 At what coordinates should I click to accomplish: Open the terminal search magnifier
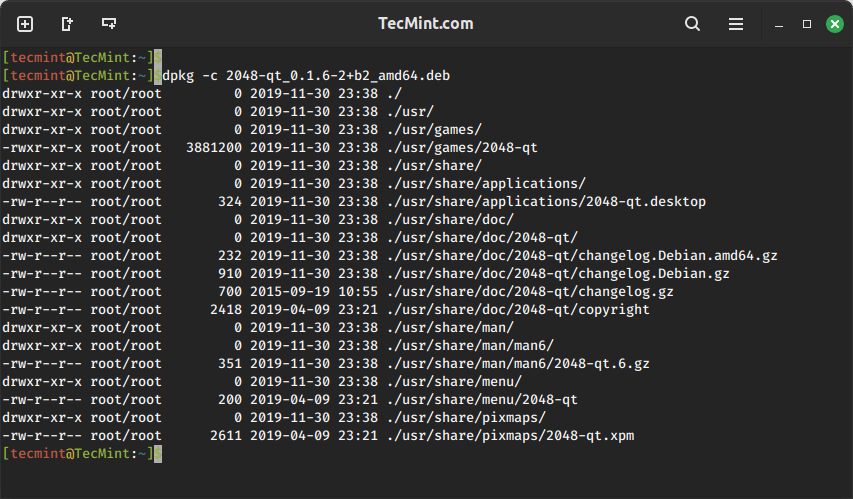[692, 23]
